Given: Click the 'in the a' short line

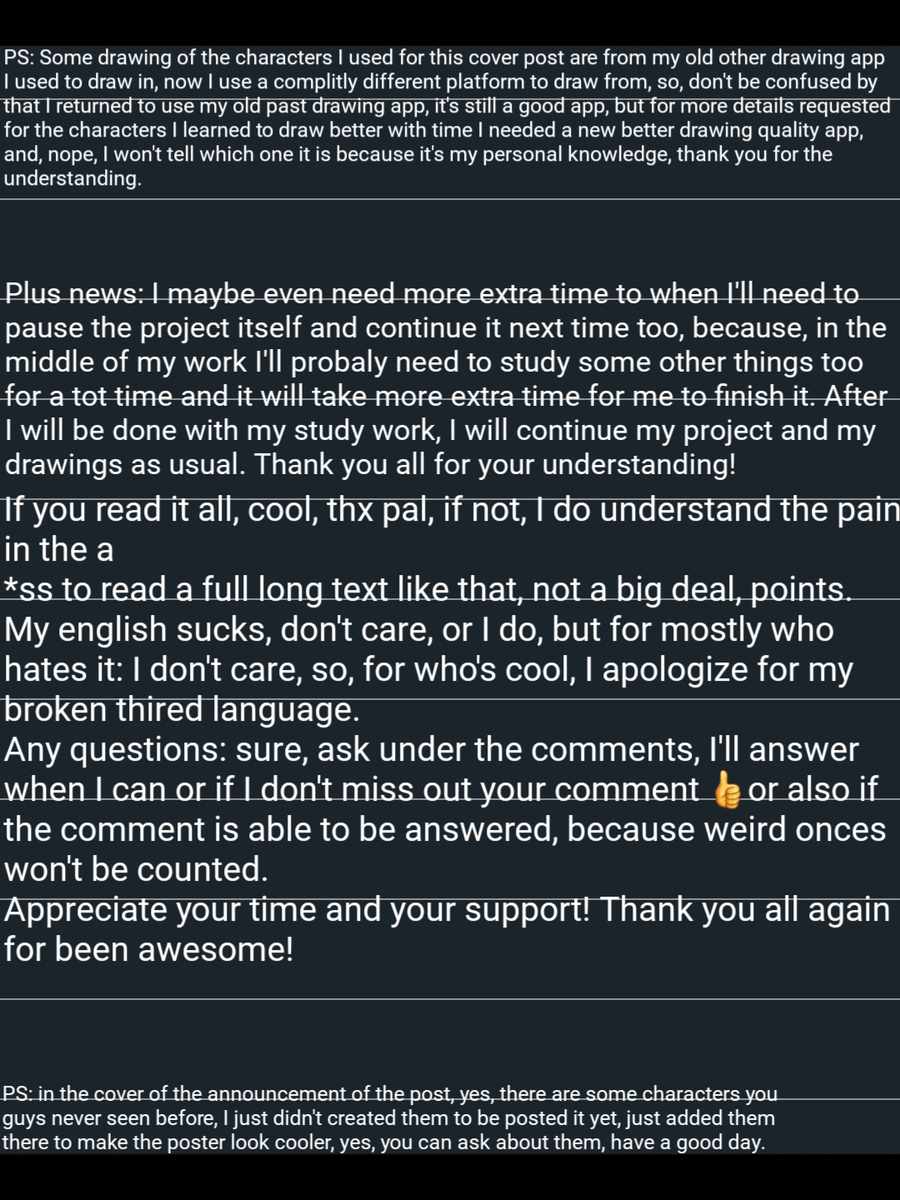Looking at the screenshot, I should (x=59, y=550).
